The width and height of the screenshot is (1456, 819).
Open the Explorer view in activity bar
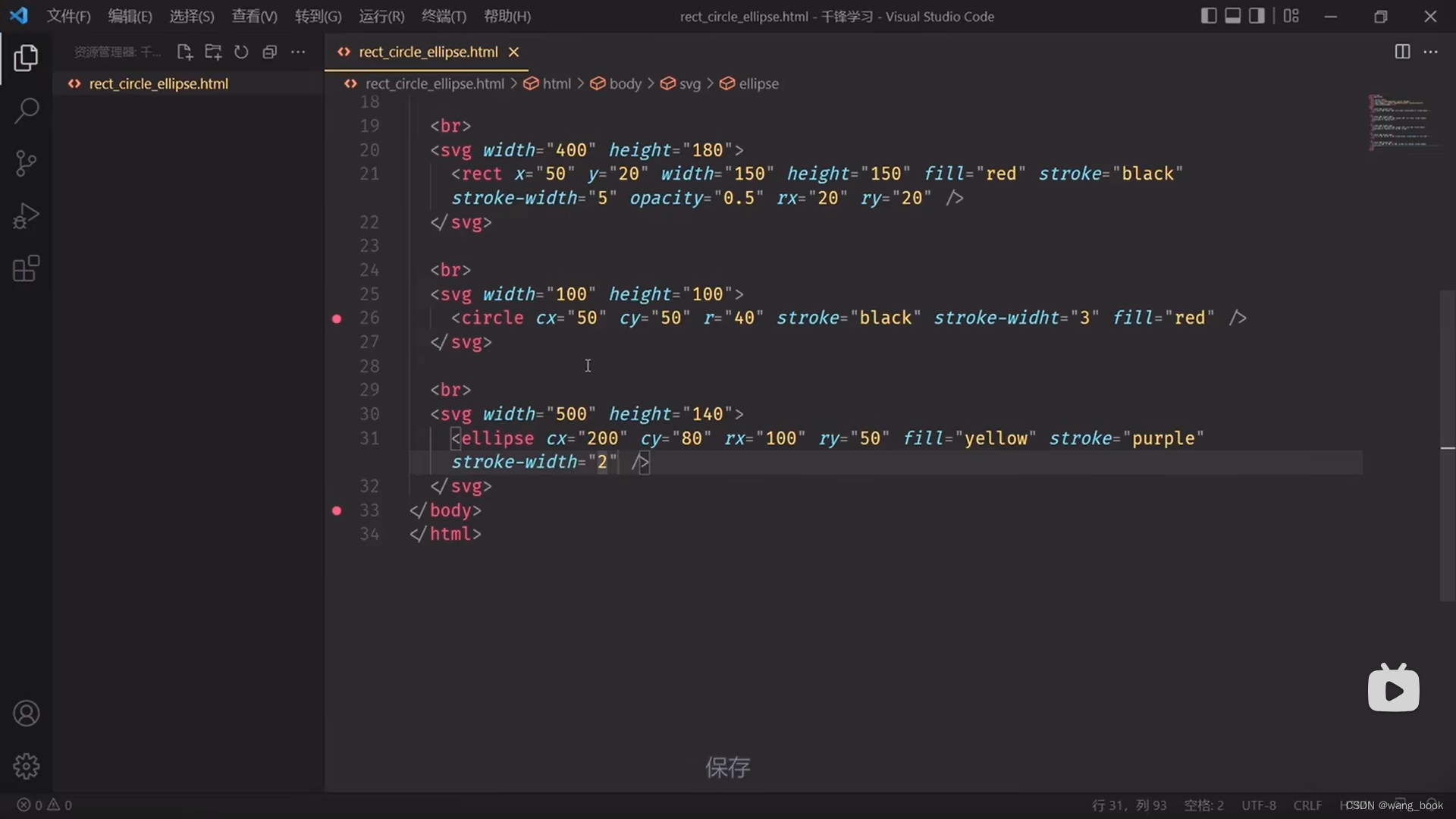coord(26,58)
